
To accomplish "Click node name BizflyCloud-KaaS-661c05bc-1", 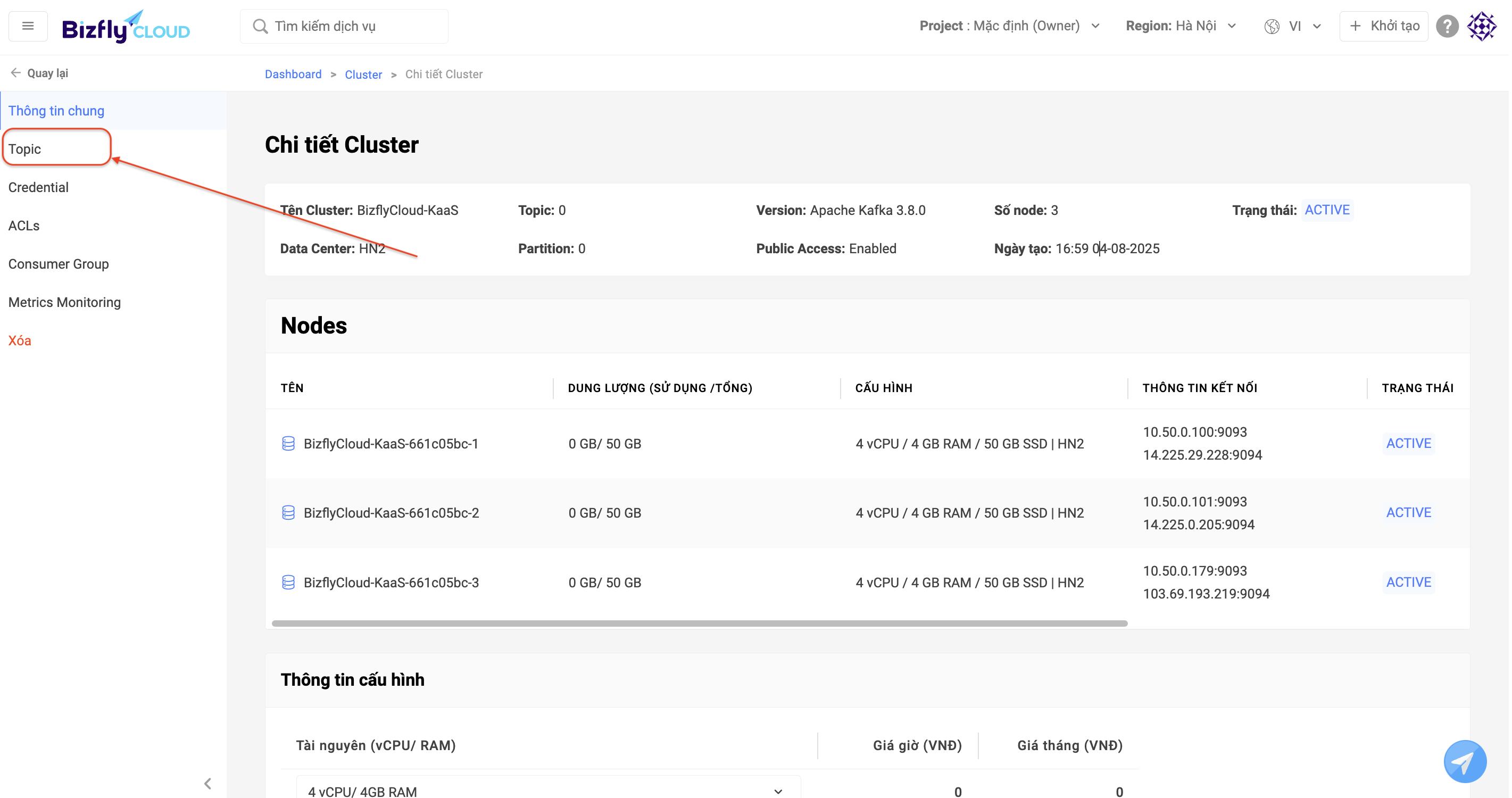I will 391,444.
